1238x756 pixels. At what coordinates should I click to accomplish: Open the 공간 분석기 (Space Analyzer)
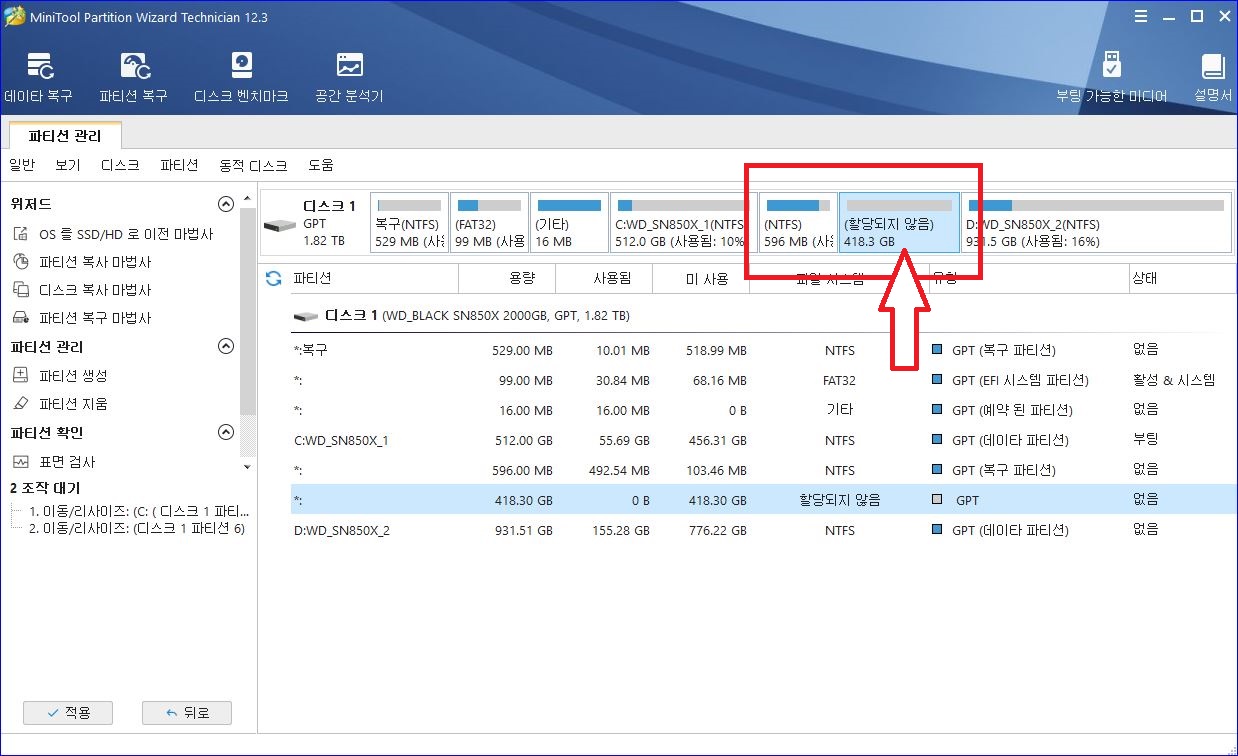click(x=349, y=78)
